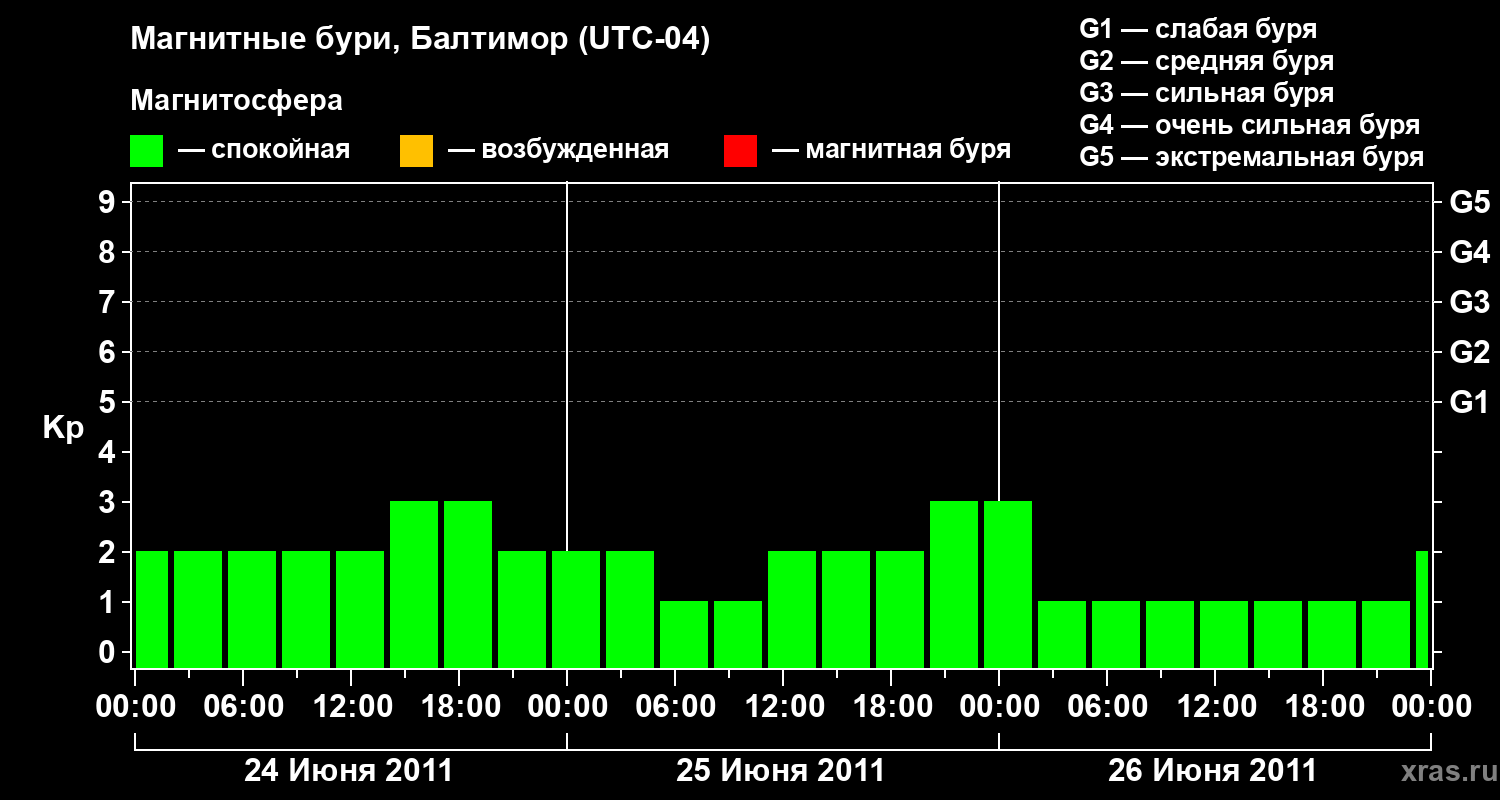Click the 06:00 time label for 25 Июня
Viewport: 1500px width, 800px height.
click(675, 707)
